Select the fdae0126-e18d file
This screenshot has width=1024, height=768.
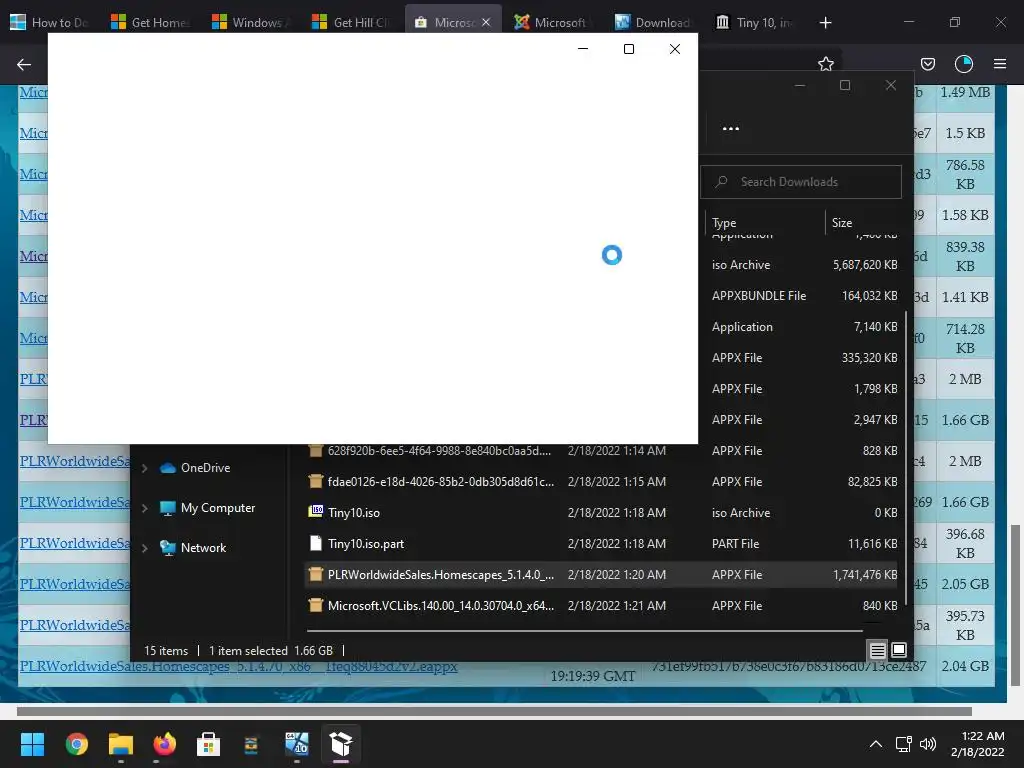click(601, 481)
